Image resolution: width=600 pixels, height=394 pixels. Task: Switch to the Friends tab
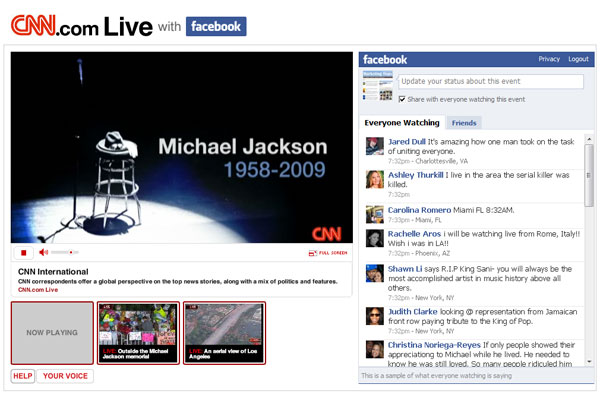click(464, 123)
